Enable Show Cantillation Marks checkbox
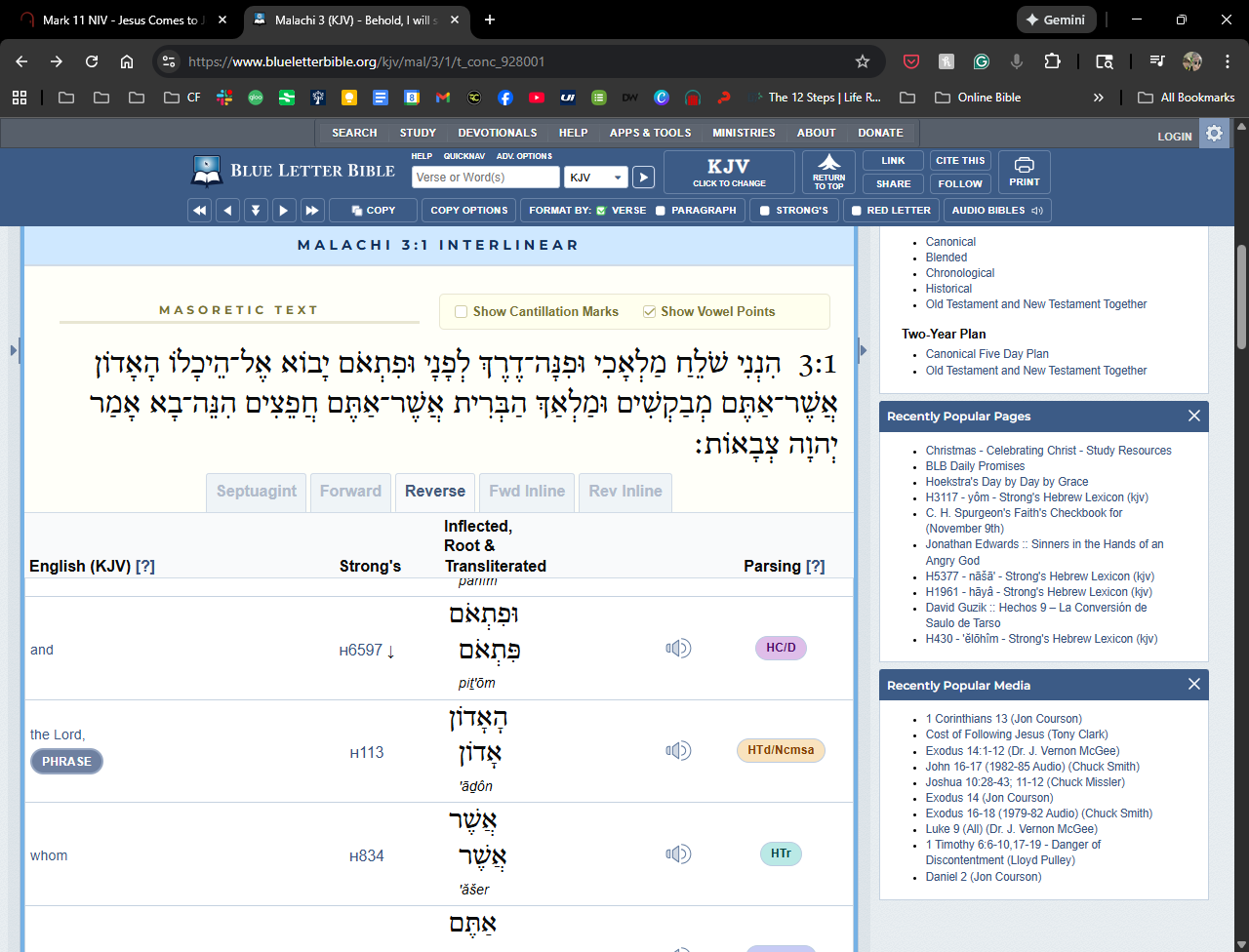 (x=462, y=312)
